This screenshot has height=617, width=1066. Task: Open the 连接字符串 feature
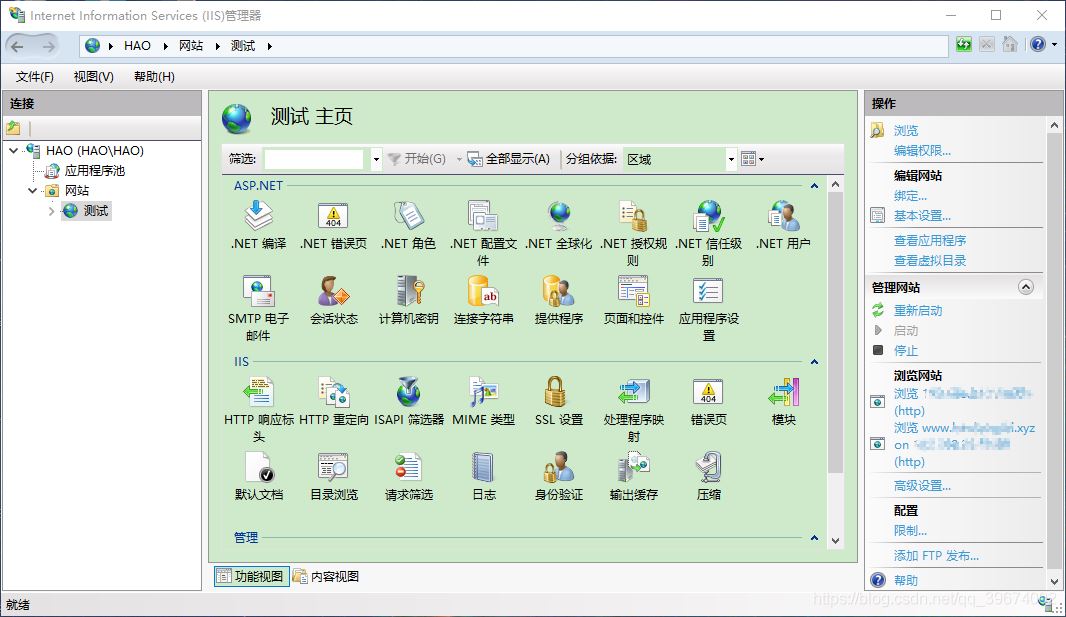pos(483,300)
